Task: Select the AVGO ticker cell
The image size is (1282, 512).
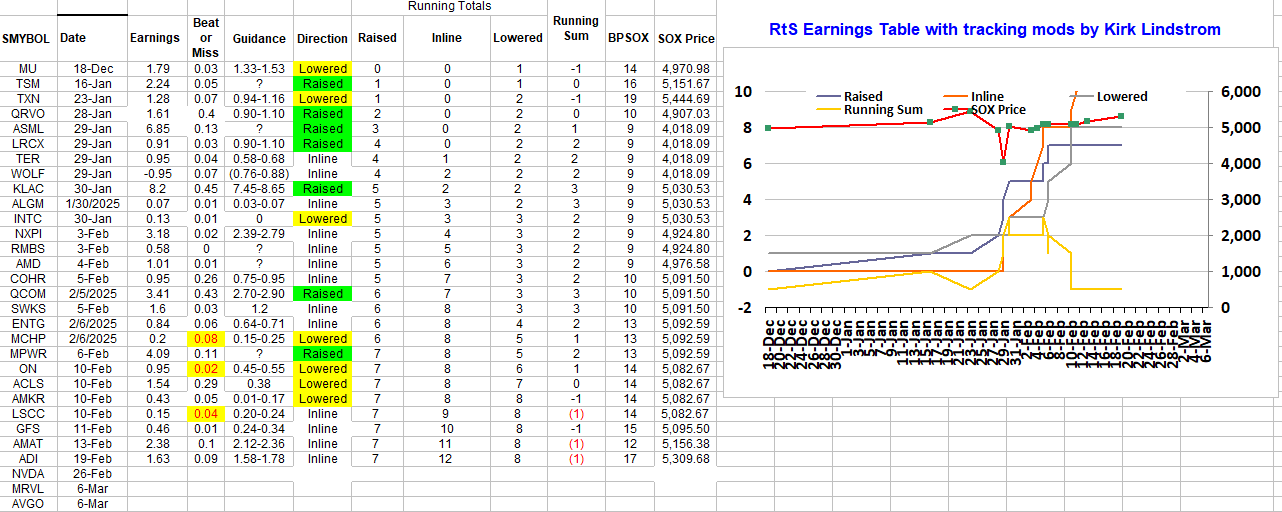Action: click(27, 504)
